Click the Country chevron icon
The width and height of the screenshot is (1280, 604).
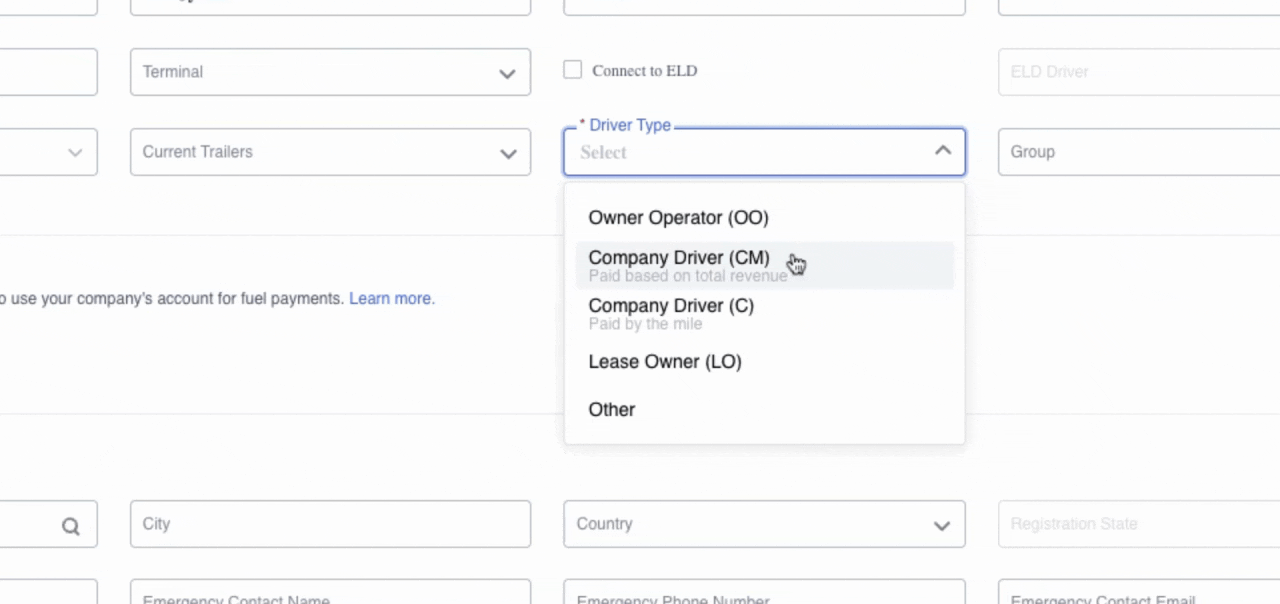pyautogui.click(x=941, y=525)
